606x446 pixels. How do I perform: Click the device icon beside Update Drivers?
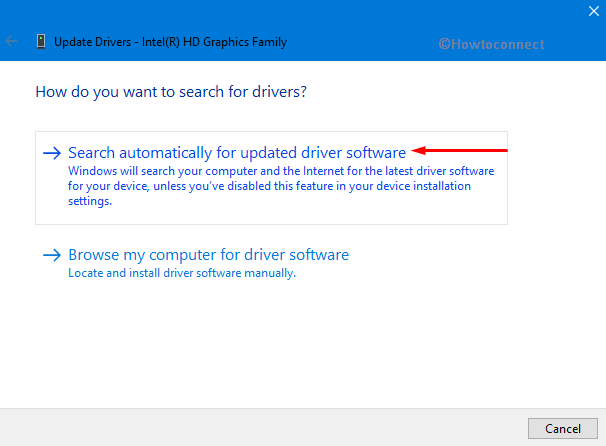(41, 41)
